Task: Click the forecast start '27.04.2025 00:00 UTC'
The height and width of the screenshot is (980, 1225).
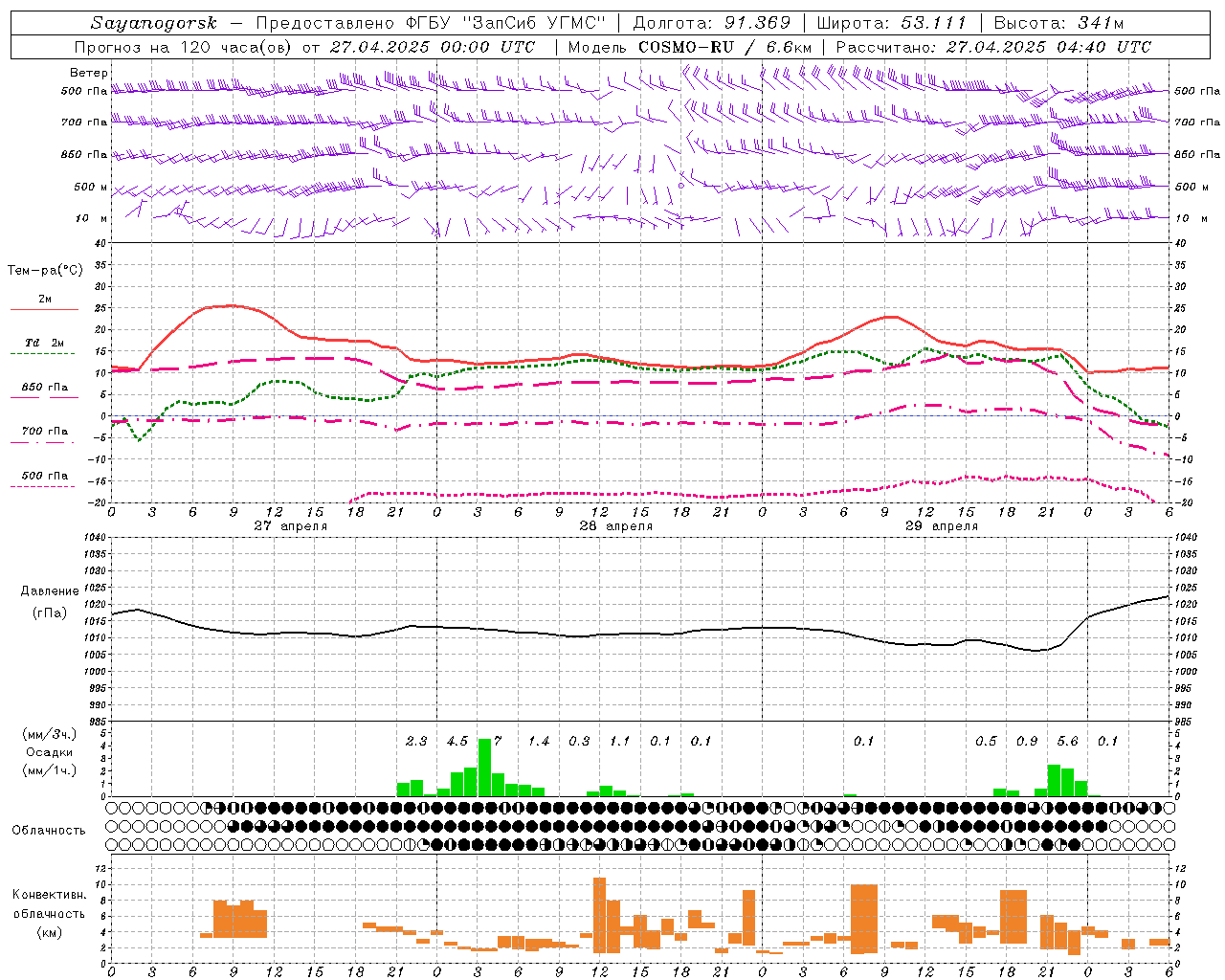Action: click(433, 47)
